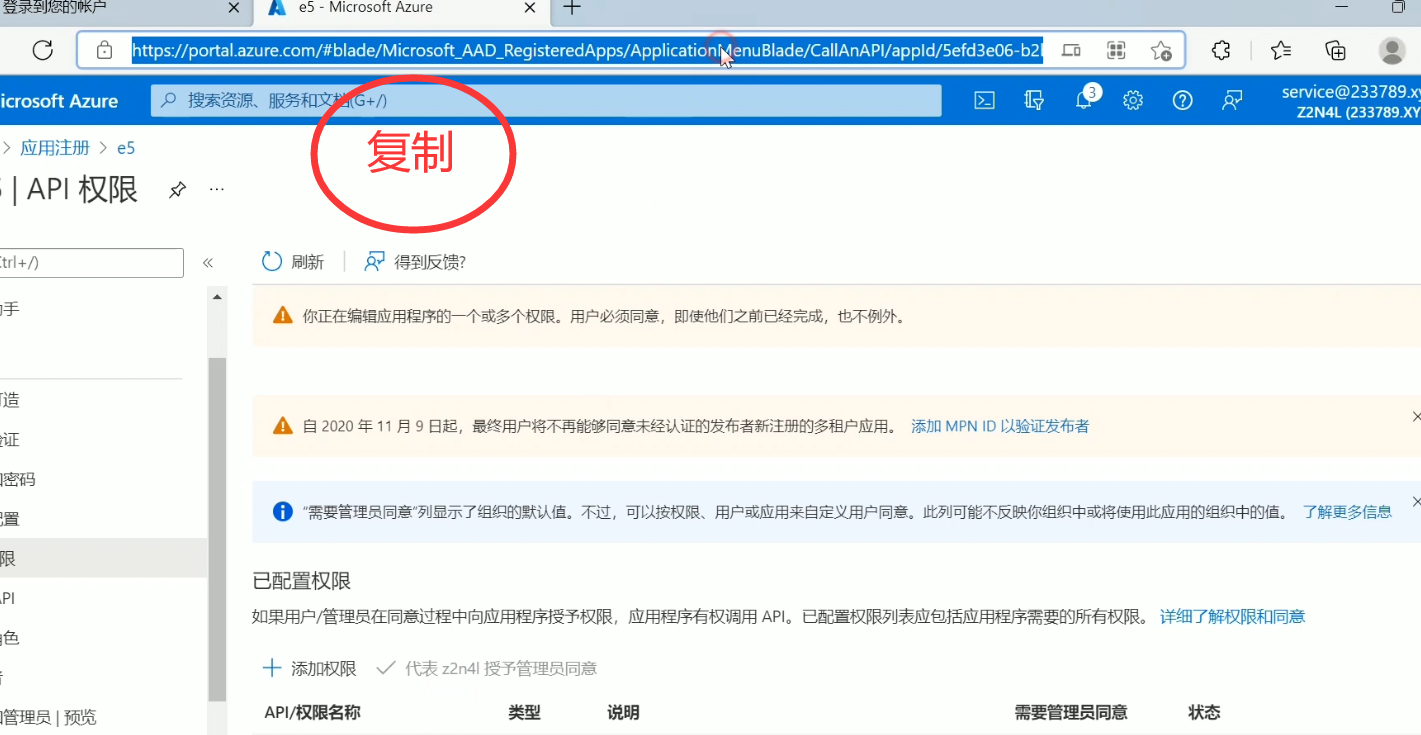This screenshot has width=1421, height=735.
Task: Open Azure notifications bell
Action: click(x=1085, y=99)
